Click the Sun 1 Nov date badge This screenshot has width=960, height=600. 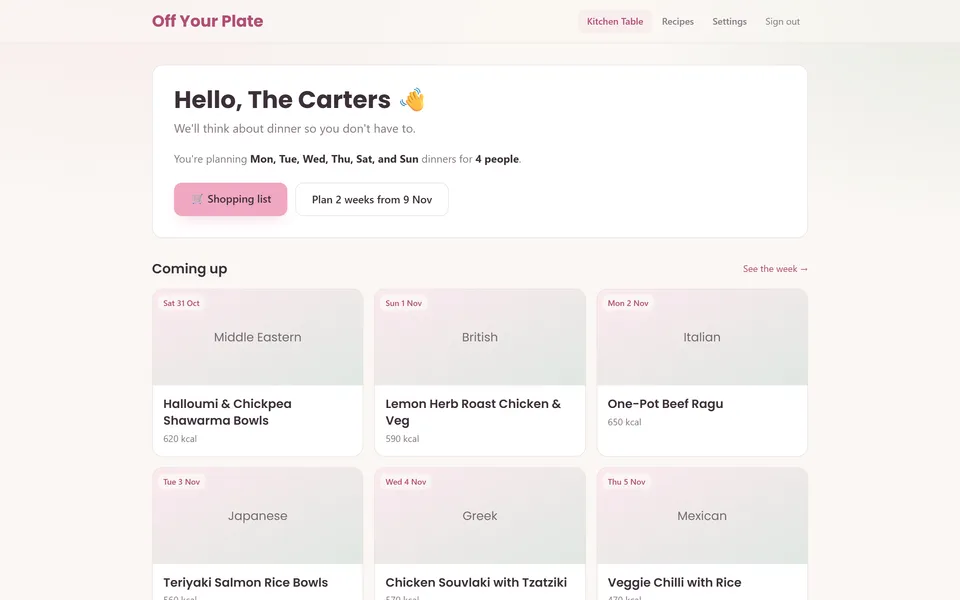click(403, 303)
